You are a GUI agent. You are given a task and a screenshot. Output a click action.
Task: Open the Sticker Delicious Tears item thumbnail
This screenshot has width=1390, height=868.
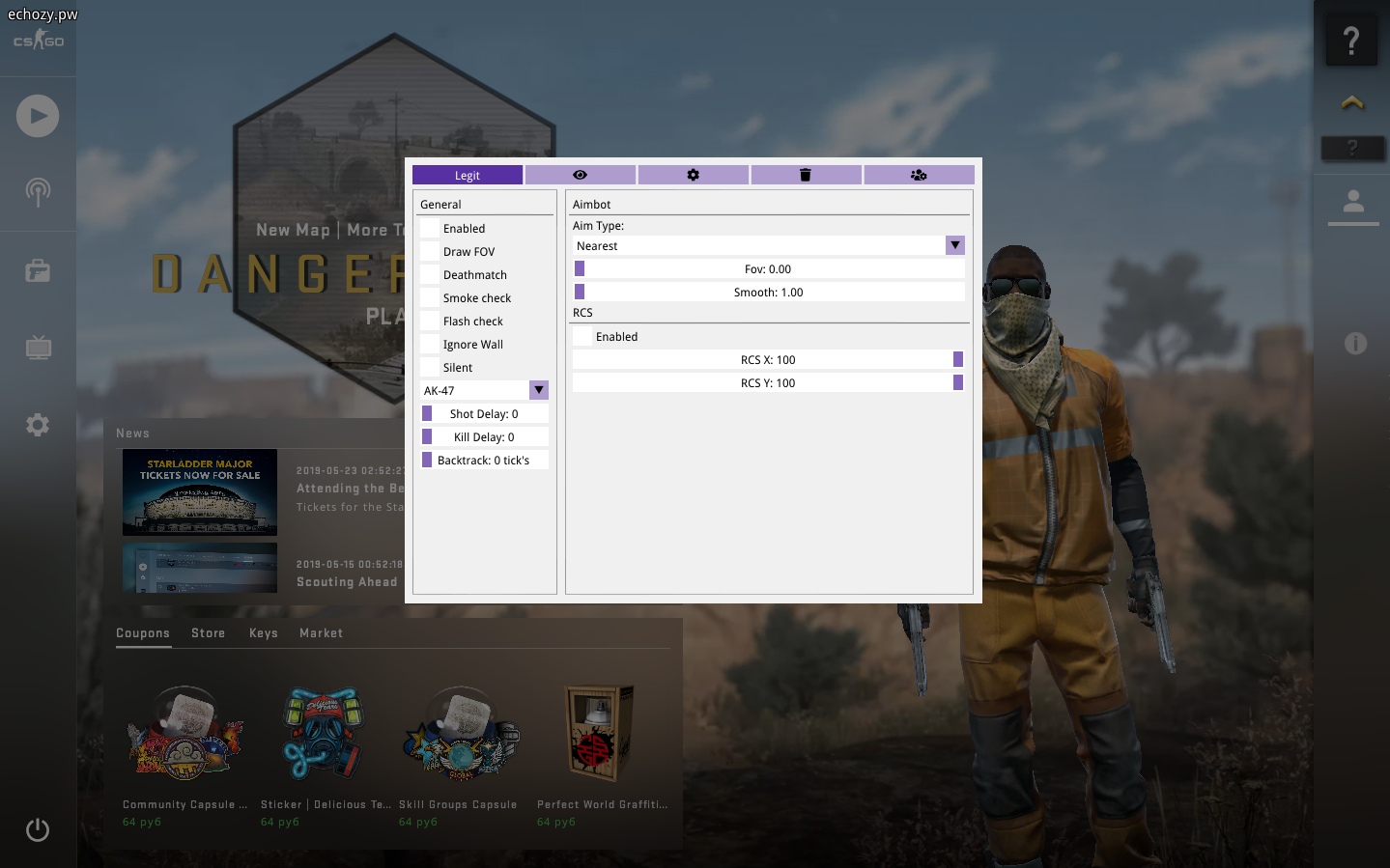323,734
